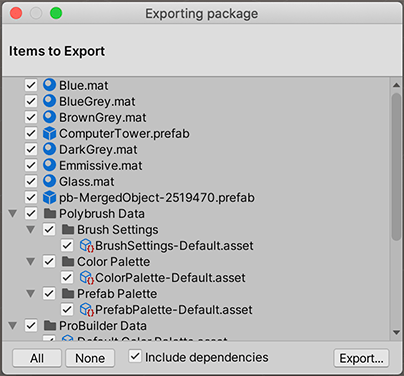Toggle the Color Palette folder checkbox
Viewport: 404px width, 376px height.
click(49, 261)
